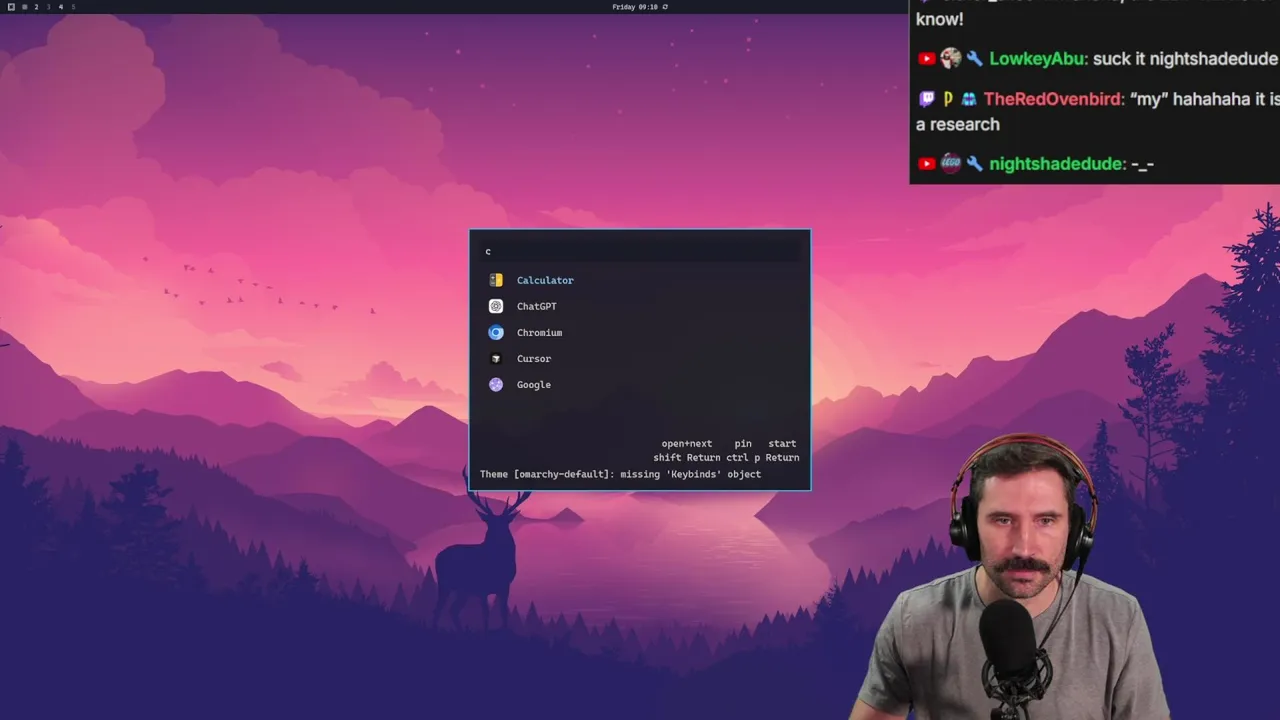This screenshot has width=1280, height=720.
Task: Click the update refresh icon beside the clock
Action: tap(665, 7)
